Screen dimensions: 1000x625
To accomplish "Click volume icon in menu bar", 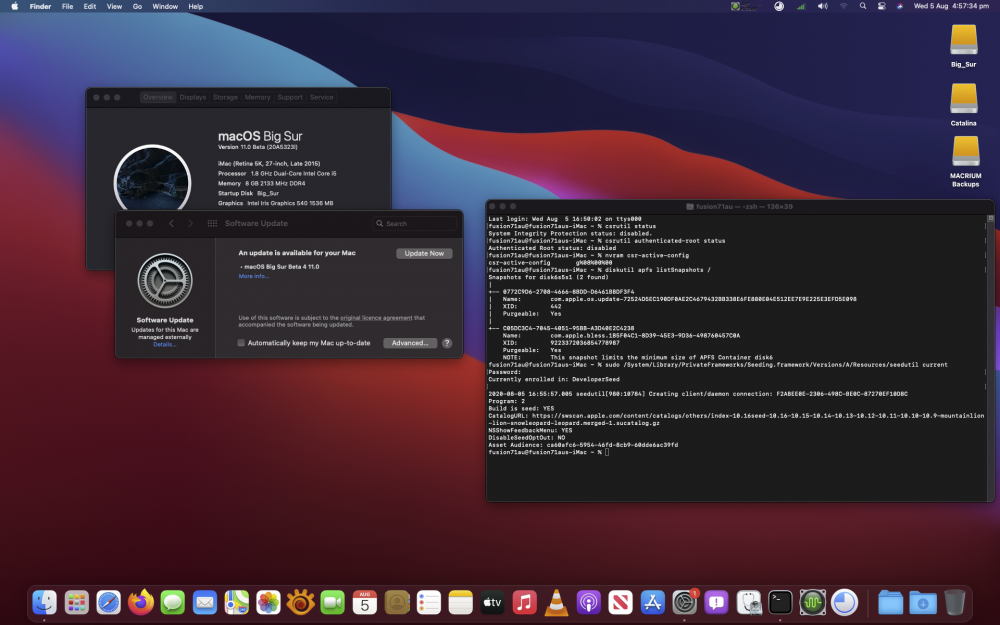I will pos(823,6).
